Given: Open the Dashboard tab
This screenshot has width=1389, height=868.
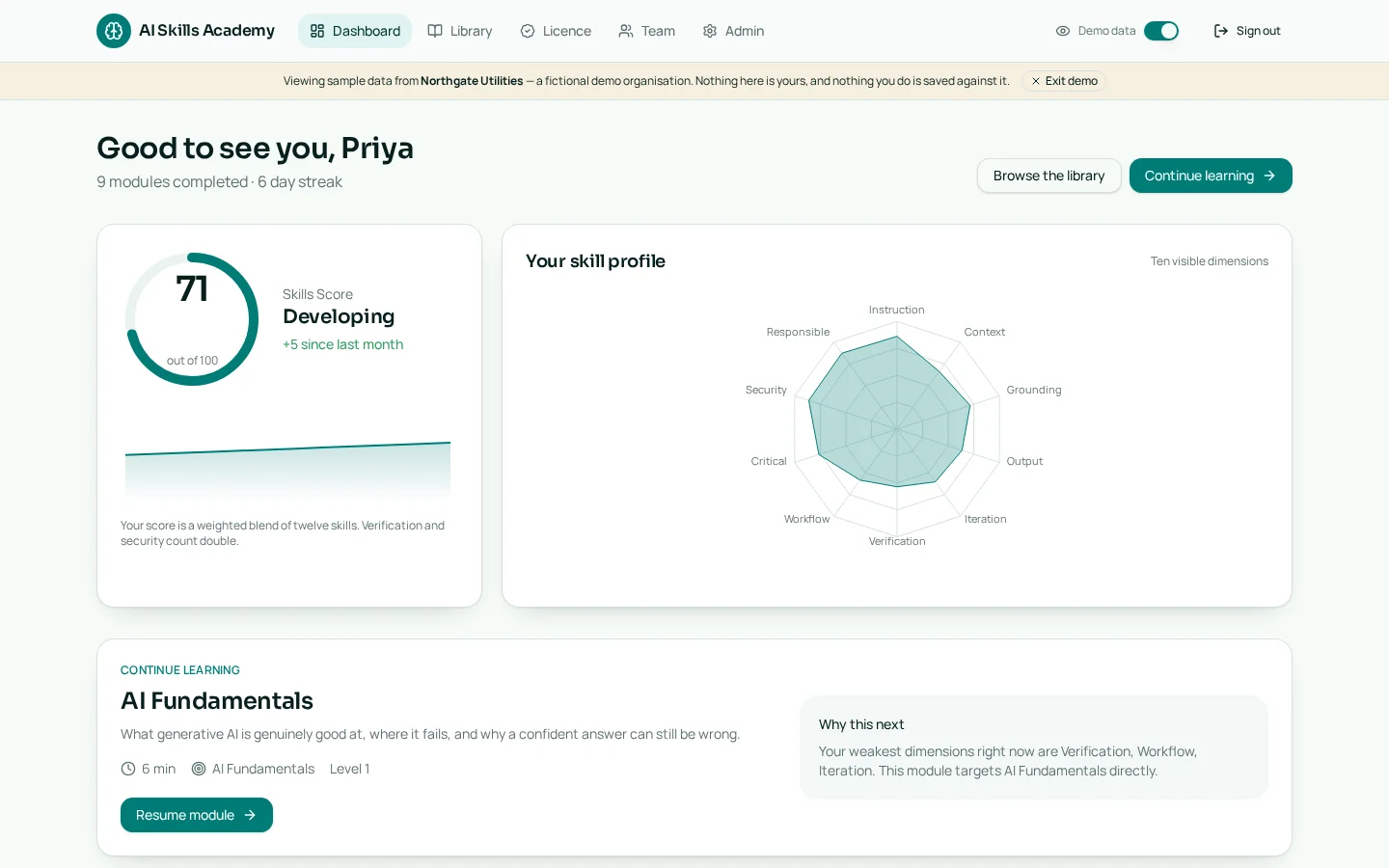Looking at the screenshot, I should (355, 31).
